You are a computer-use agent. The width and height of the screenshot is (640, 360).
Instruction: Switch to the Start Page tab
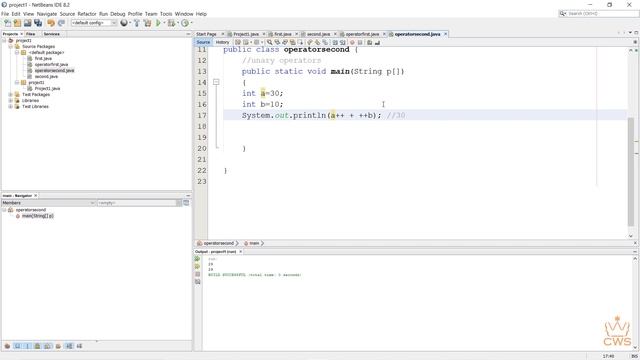tap(206, 34)
